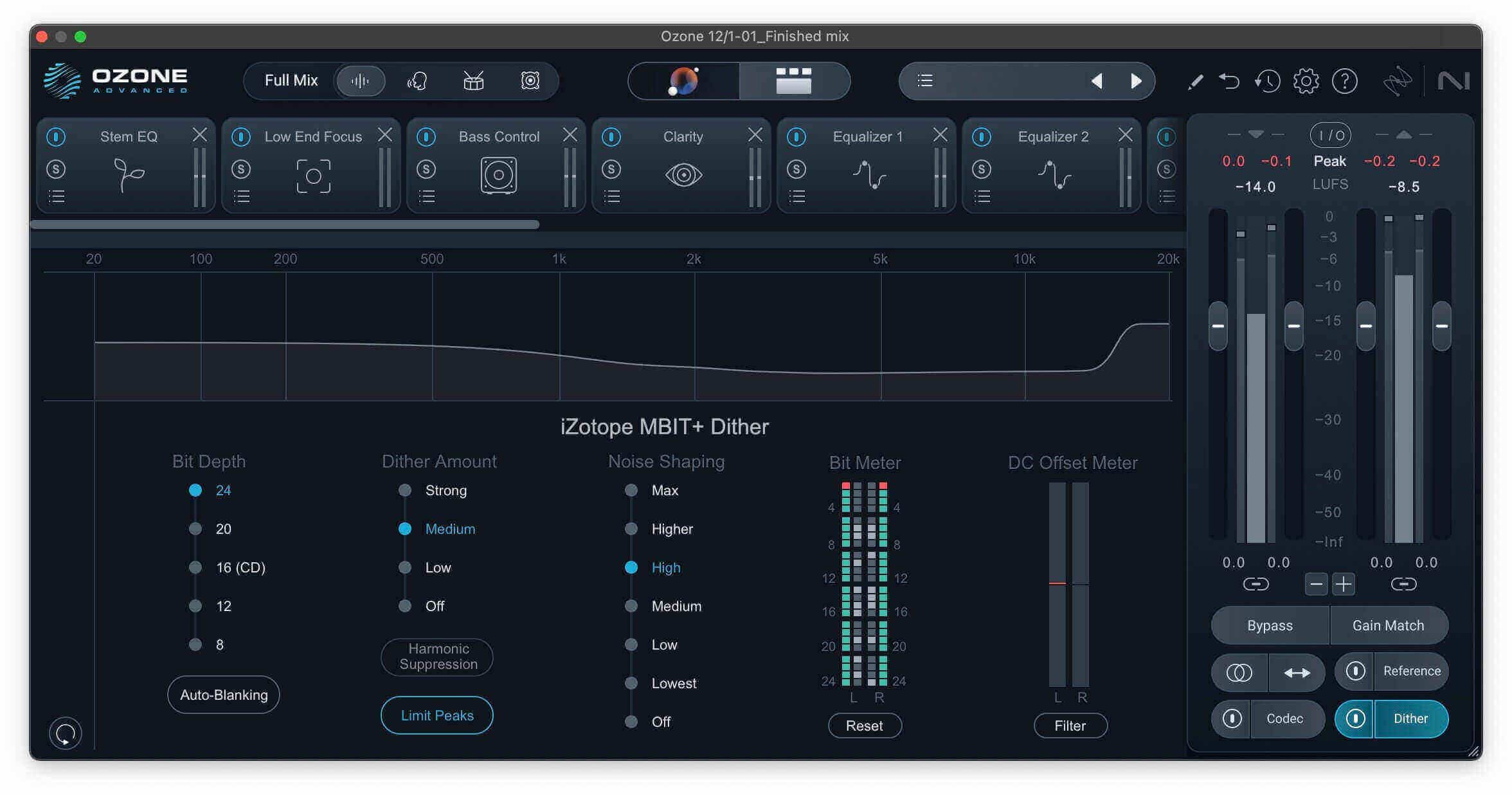The width and height of the screenshot is (1512, 795).
Task: Toggle Low End Focus module power
Action: click(241, 136)
